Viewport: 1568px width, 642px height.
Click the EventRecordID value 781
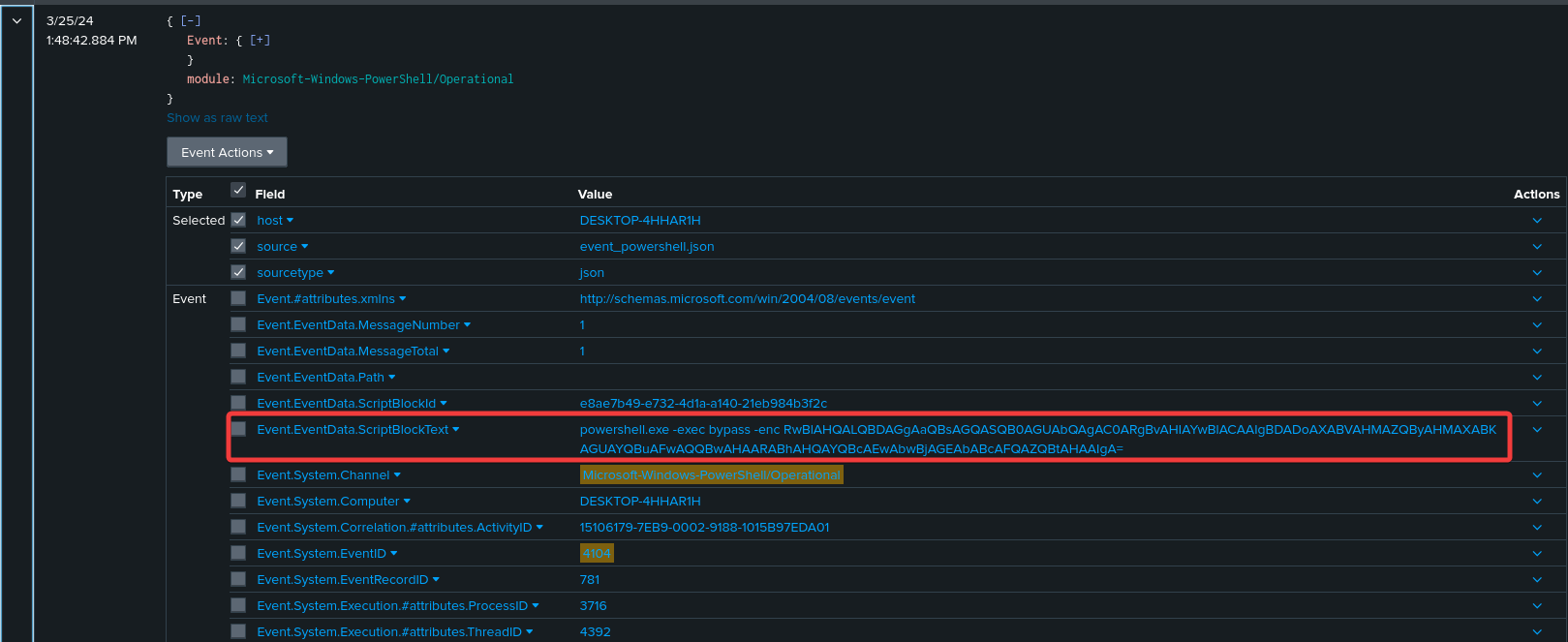[x=590, y=580]
